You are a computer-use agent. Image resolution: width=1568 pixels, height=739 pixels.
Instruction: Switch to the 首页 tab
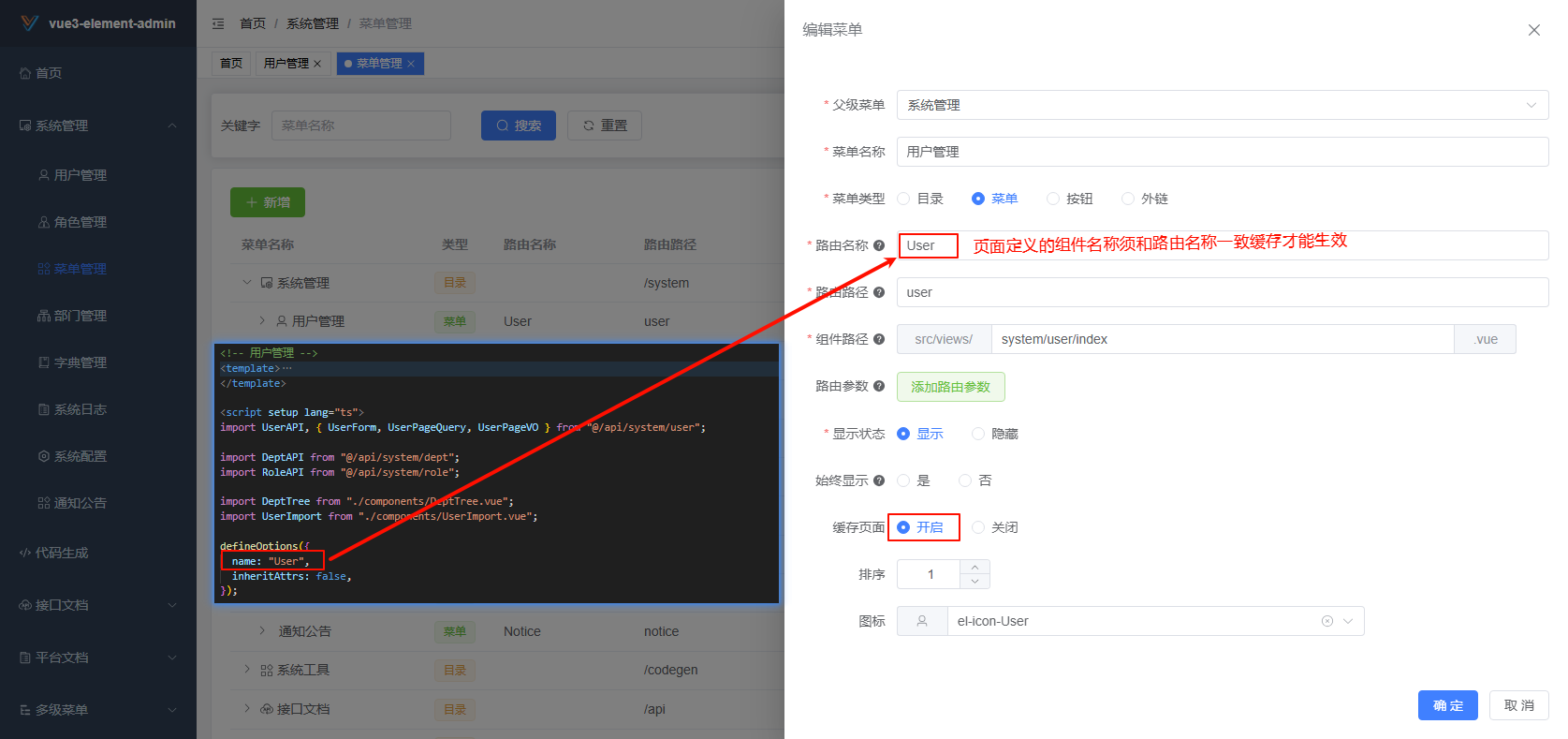coord(231,64)
